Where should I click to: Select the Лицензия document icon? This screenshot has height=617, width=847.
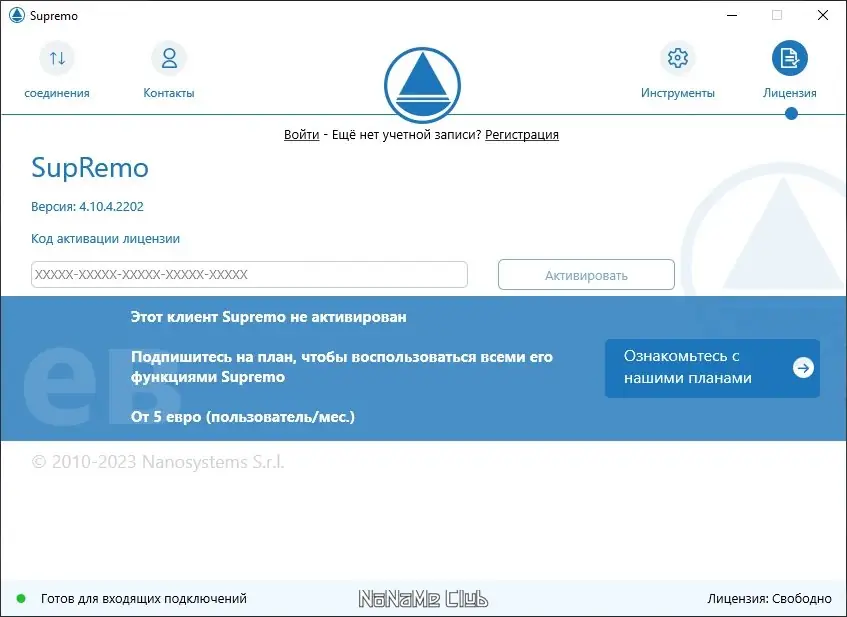coord(790,58)
